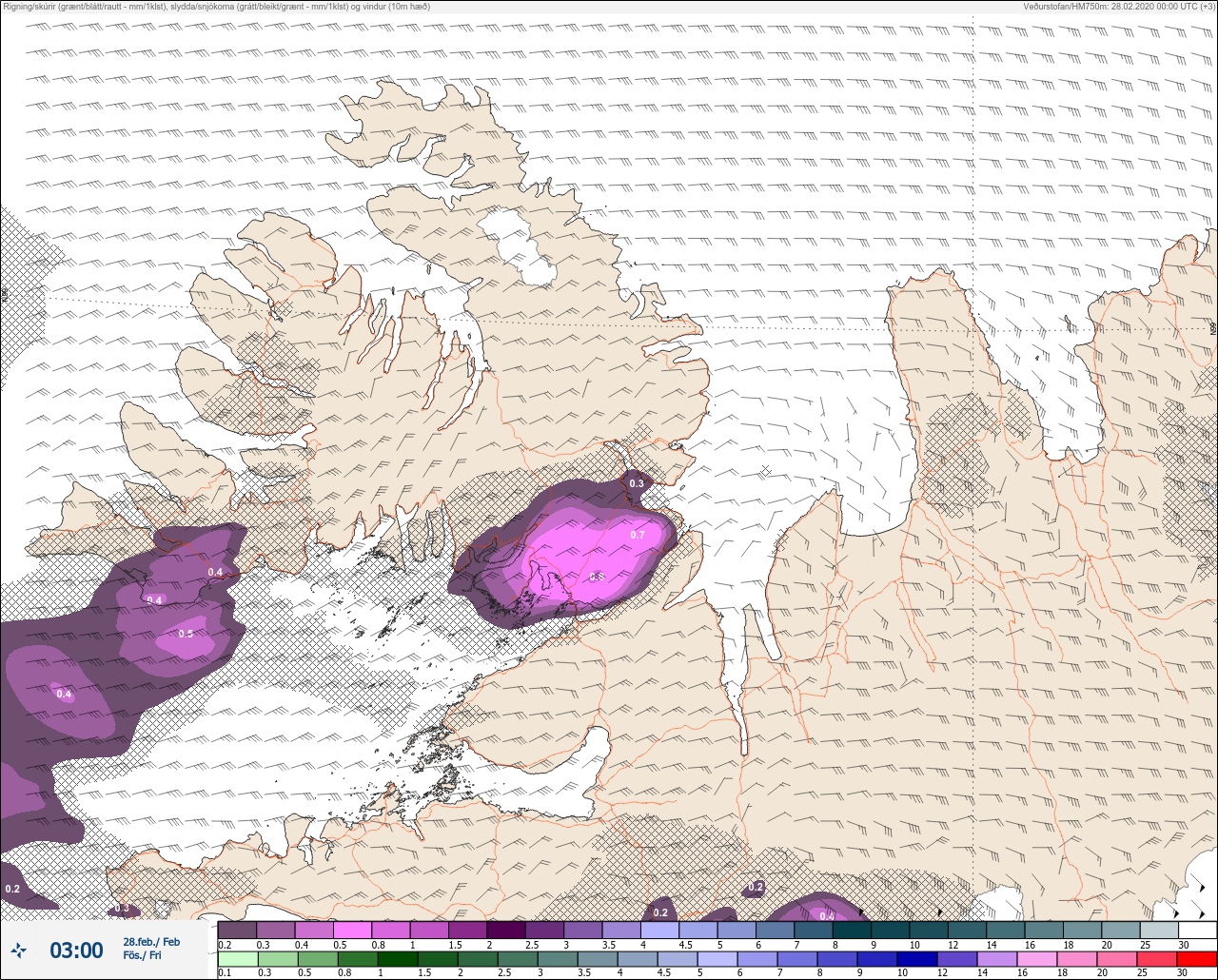Pick the pale grey swatch above upper 25
Image resolution: width=1218 pixels, height=980 pixels.
[1159, 930]
